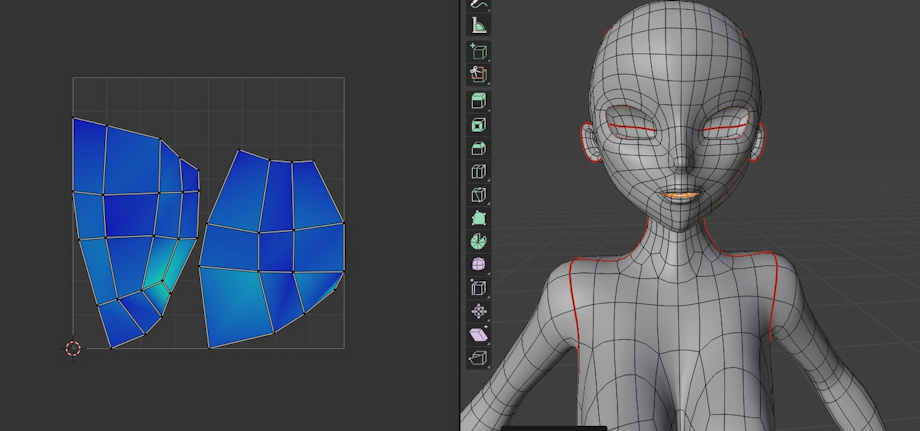Image resolution: width=920 pixels, height=431 pixels.
Task: Pick the Edge Slide tool
Action: (478, 288)
